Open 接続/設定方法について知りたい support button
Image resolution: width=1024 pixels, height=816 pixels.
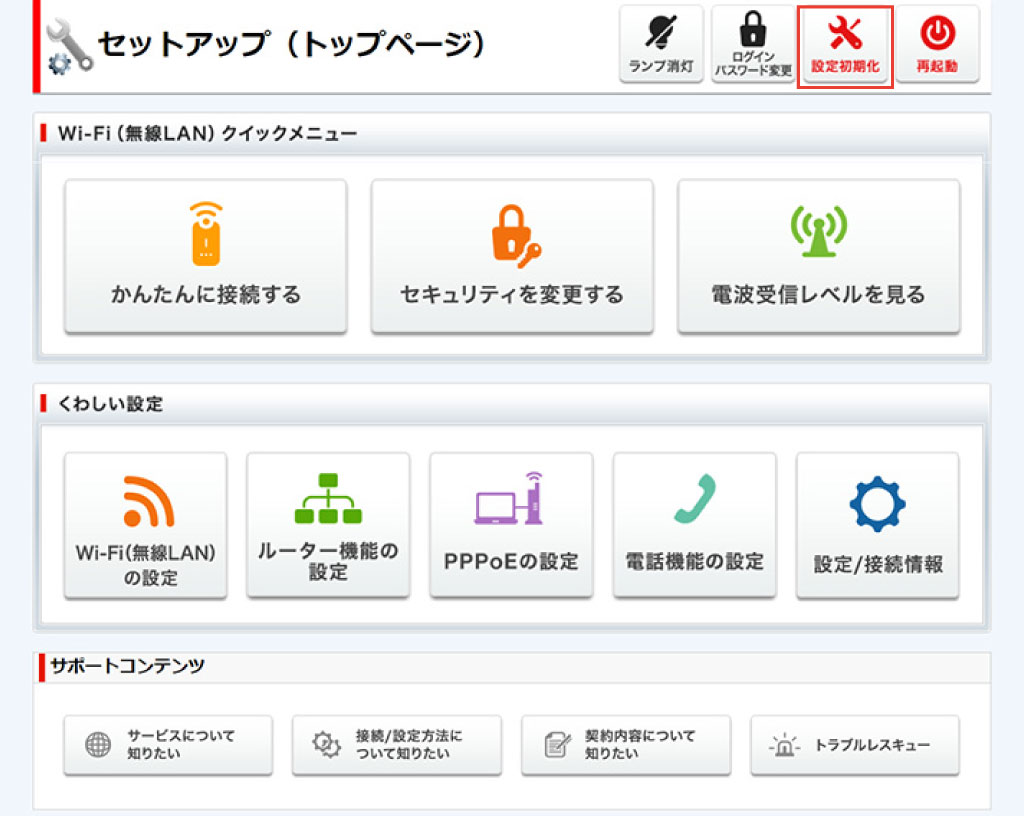tap(396, 745)
